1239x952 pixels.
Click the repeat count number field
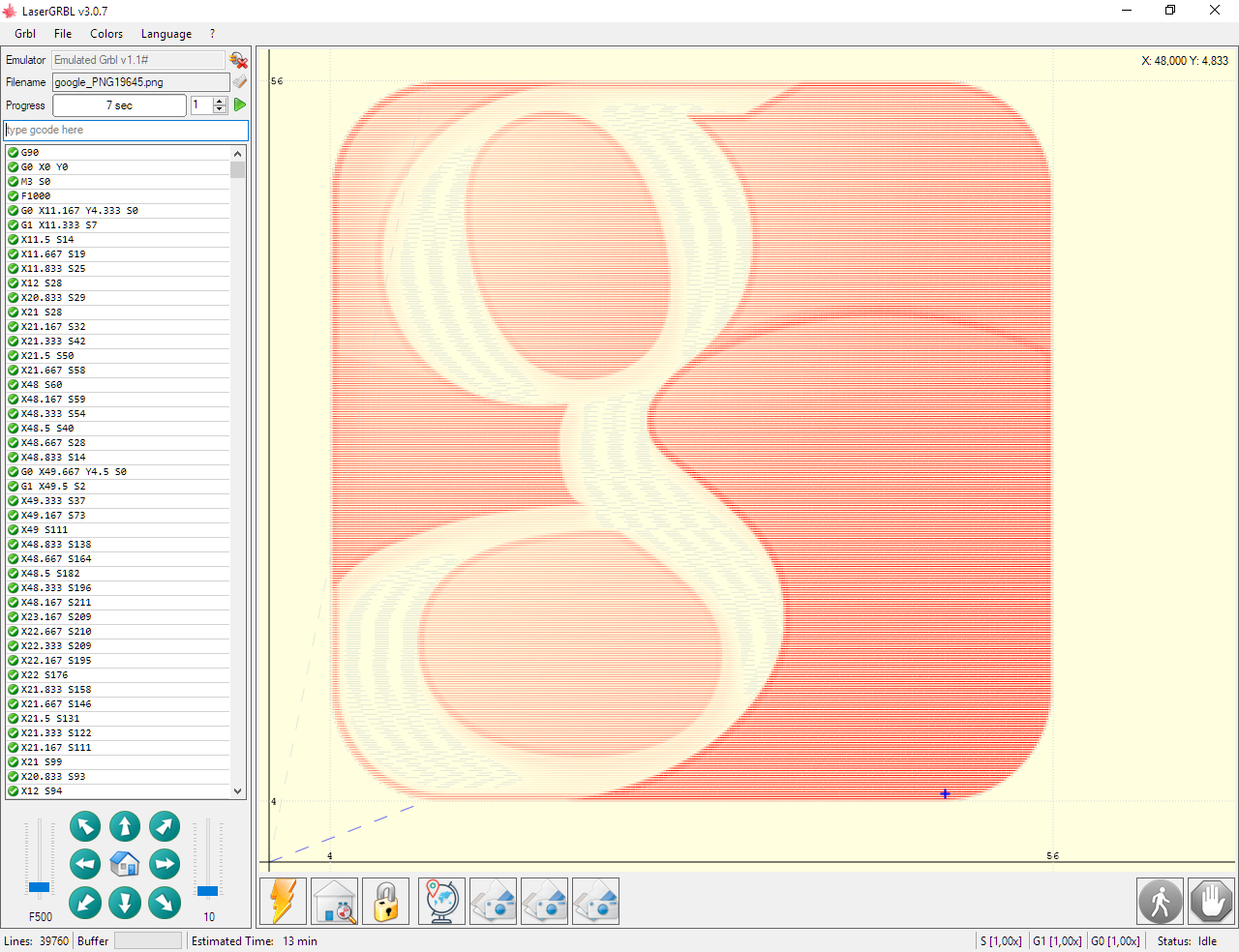tap(201, 104)
